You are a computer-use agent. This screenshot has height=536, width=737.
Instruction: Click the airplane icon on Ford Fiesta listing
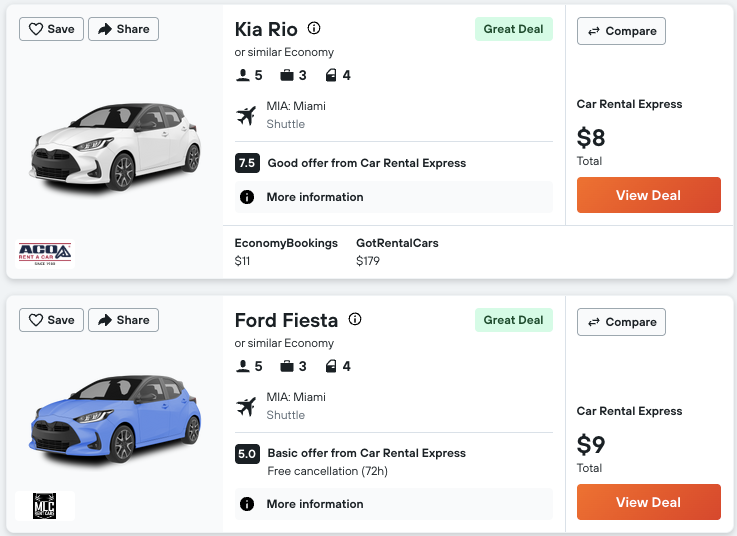click(246, 406)
